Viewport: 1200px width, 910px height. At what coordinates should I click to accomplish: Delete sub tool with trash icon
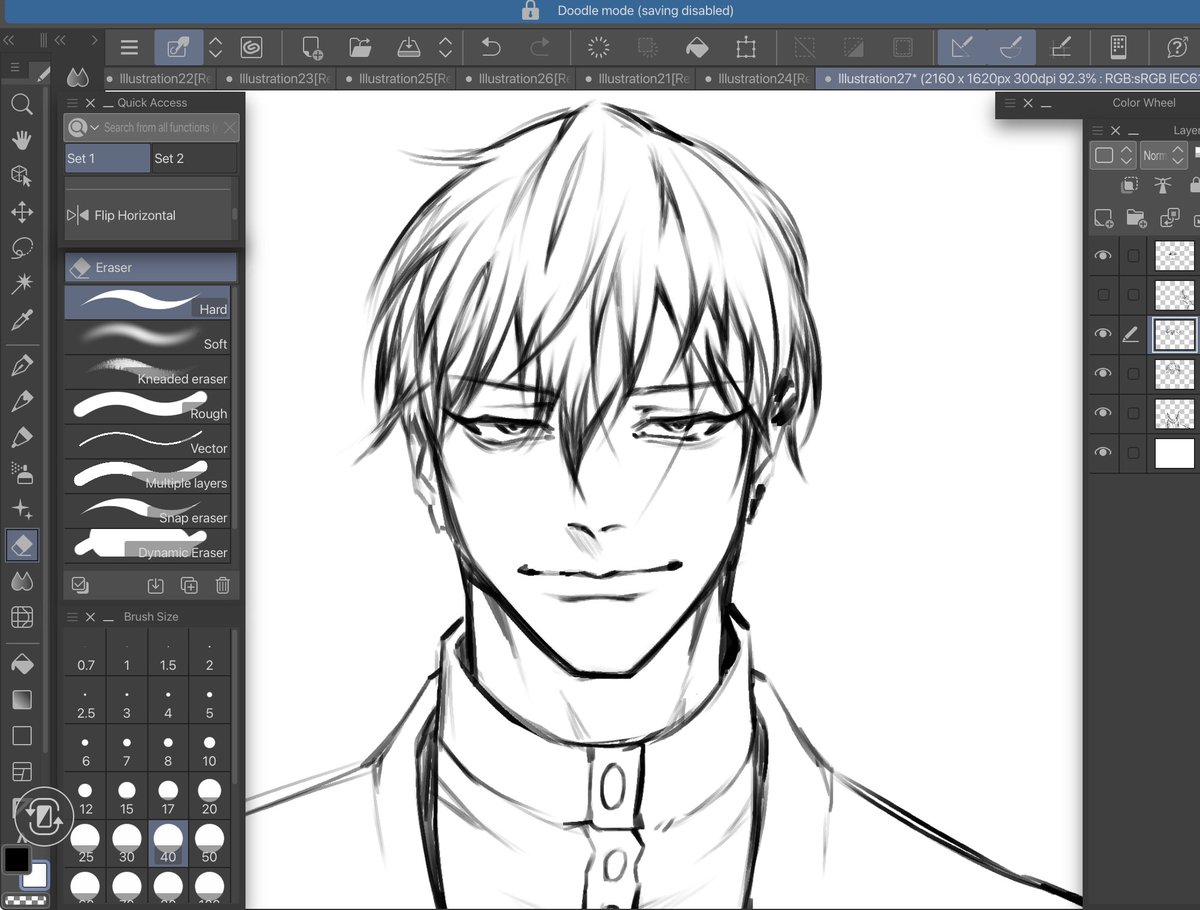[223, 586]
